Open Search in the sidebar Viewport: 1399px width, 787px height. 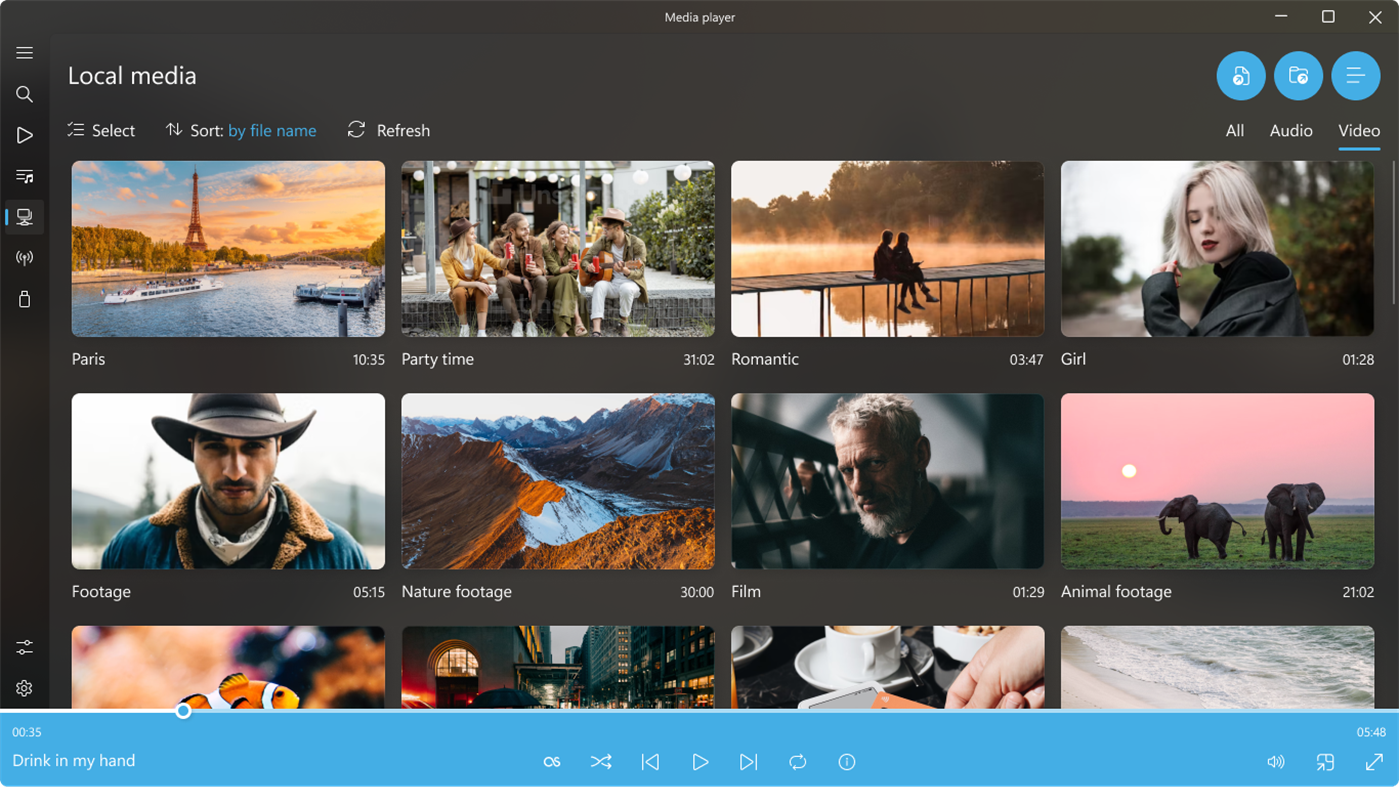tap(24, 94)
